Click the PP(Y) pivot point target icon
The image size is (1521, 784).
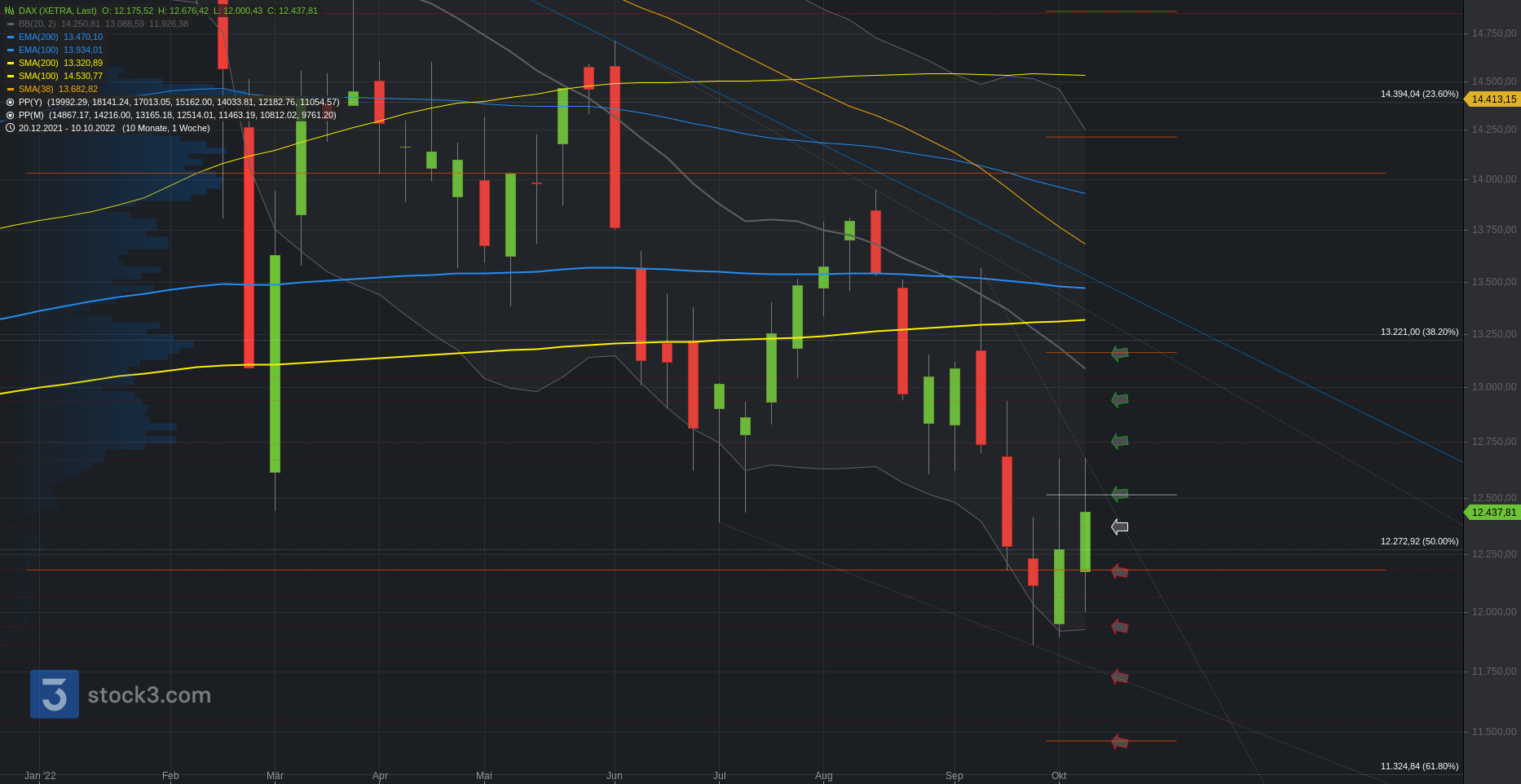(10, 102)
